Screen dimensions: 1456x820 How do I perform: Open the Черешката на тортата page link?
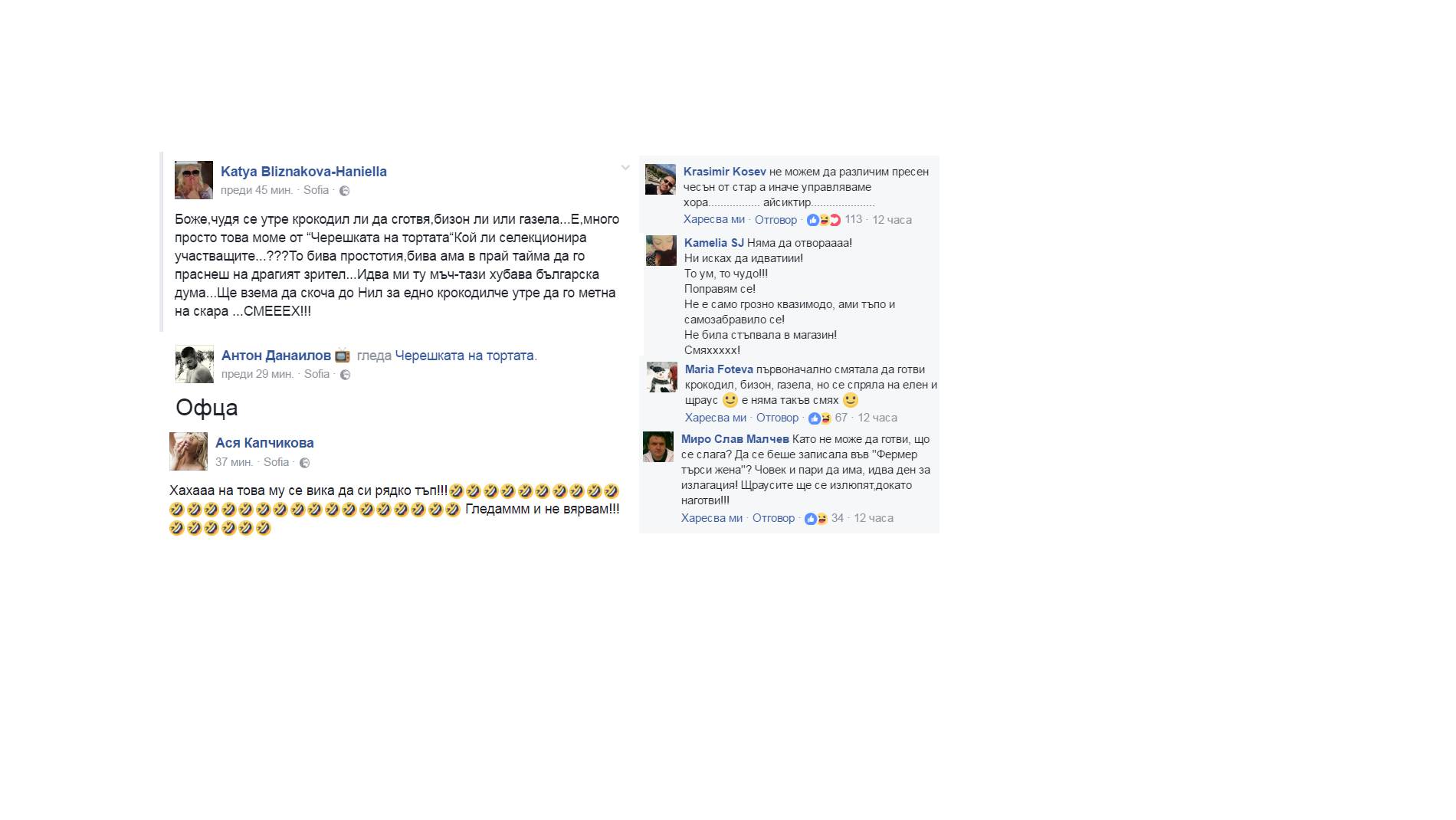(x=464, y=356)
